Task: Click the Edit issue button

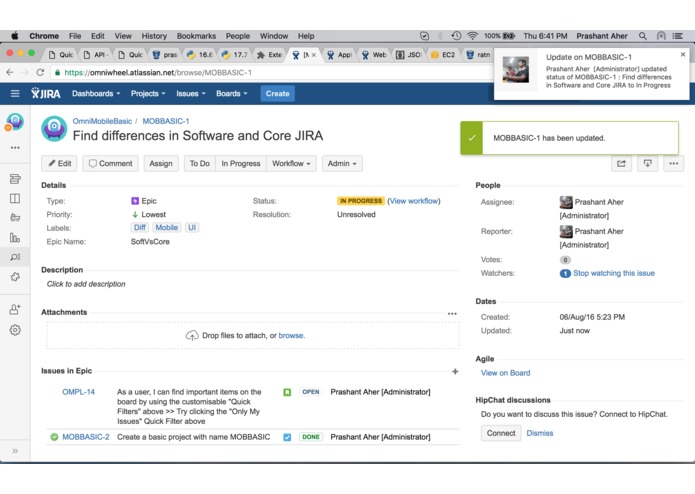Action: pyautogui.click(x=59, y=163)
